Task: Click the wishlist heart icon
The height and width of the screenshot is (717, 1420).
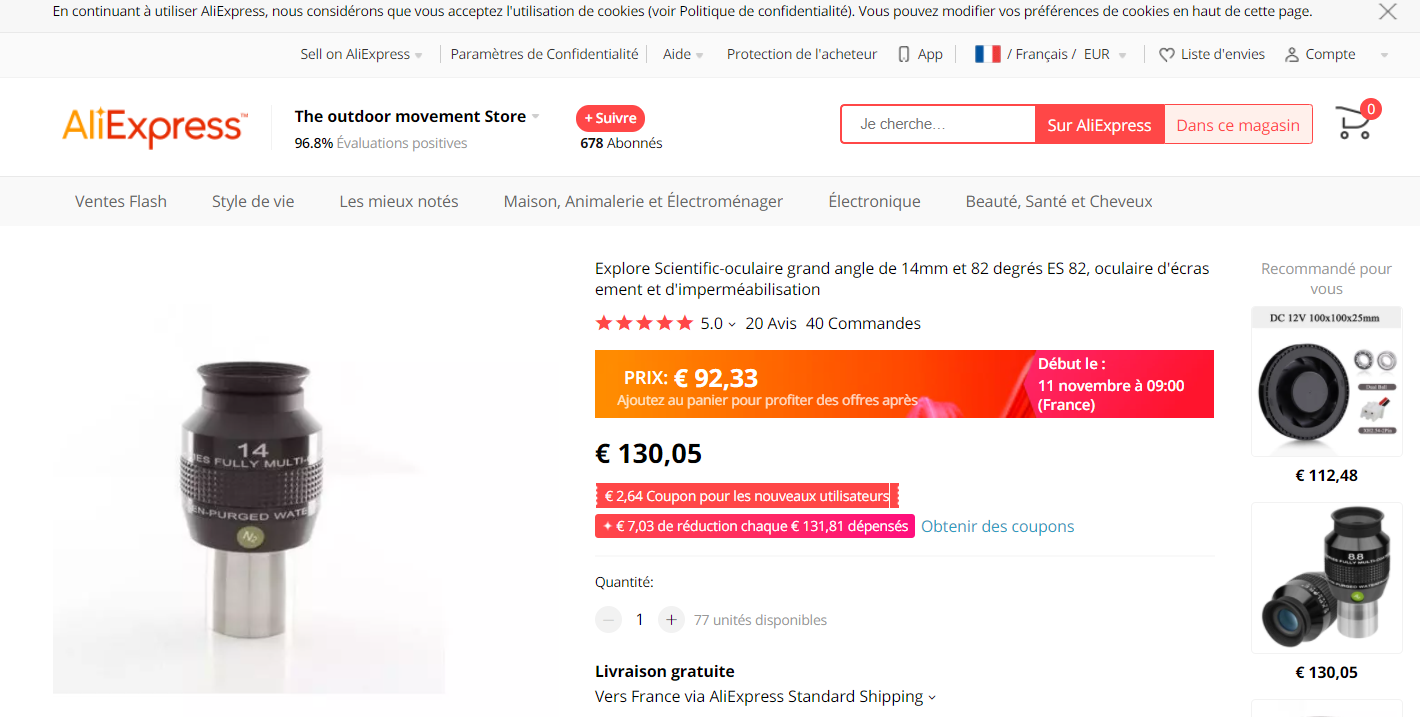Action: (1166, 55)
